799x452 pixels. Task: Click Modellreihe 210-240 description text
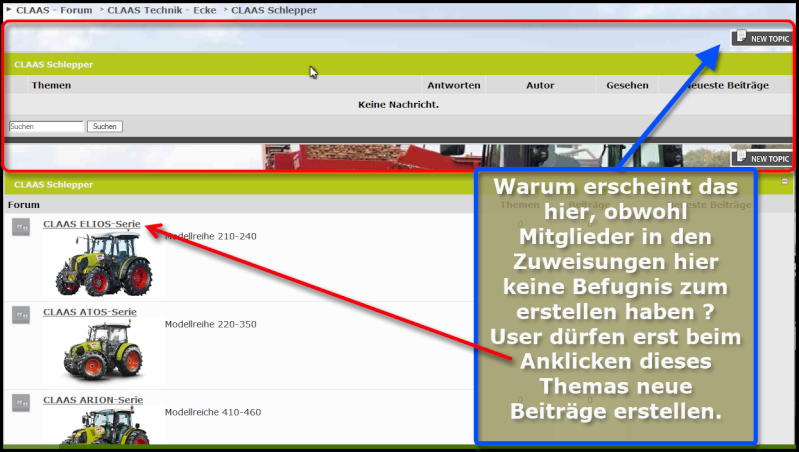(x=210, y=236)
